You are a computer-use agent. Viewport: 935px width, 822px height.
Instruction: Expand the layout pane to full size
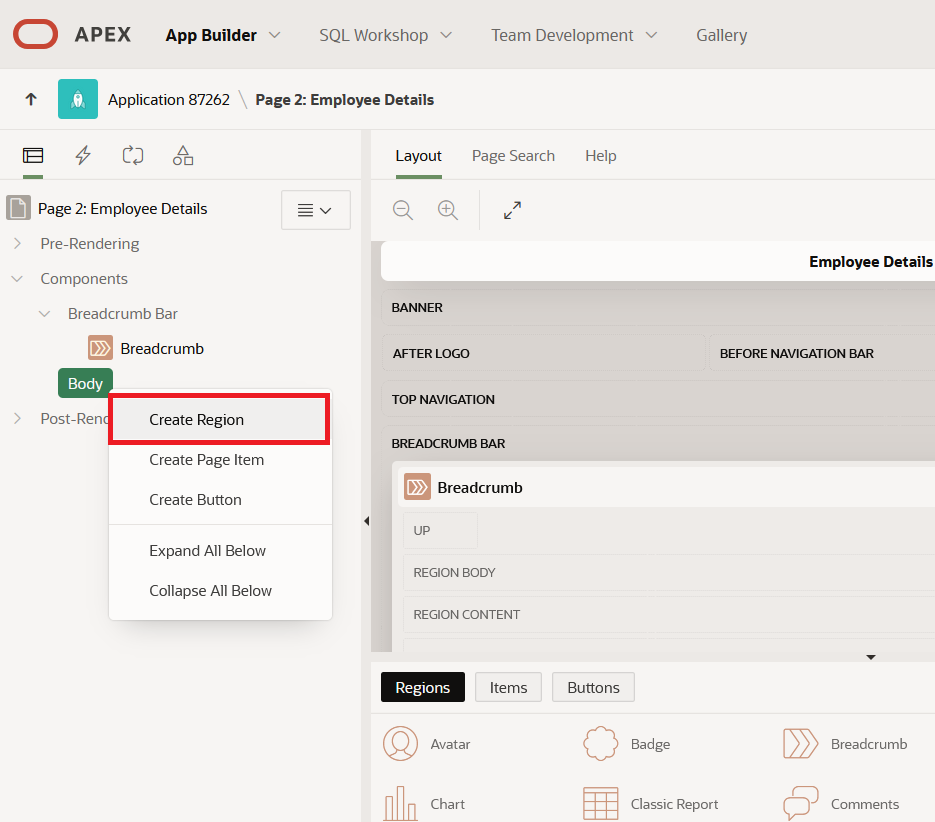(512, 210)
